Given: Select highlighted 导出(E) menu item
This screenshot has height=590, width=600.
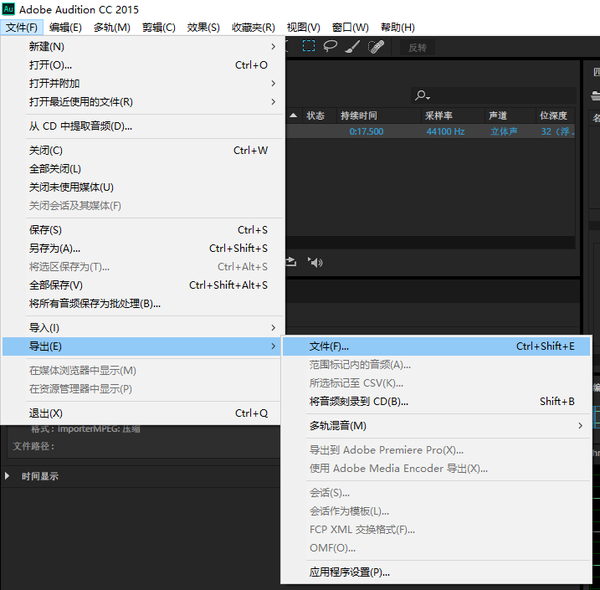Looking at the screenshot, I should point(142,346).
